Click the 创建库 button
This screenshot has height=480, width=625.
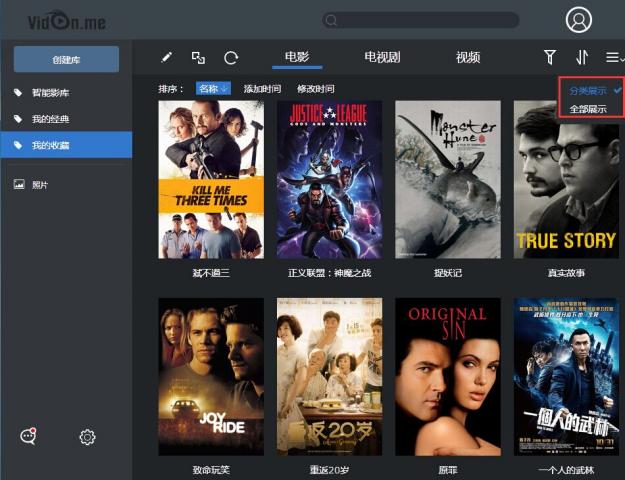click(66, 59)
